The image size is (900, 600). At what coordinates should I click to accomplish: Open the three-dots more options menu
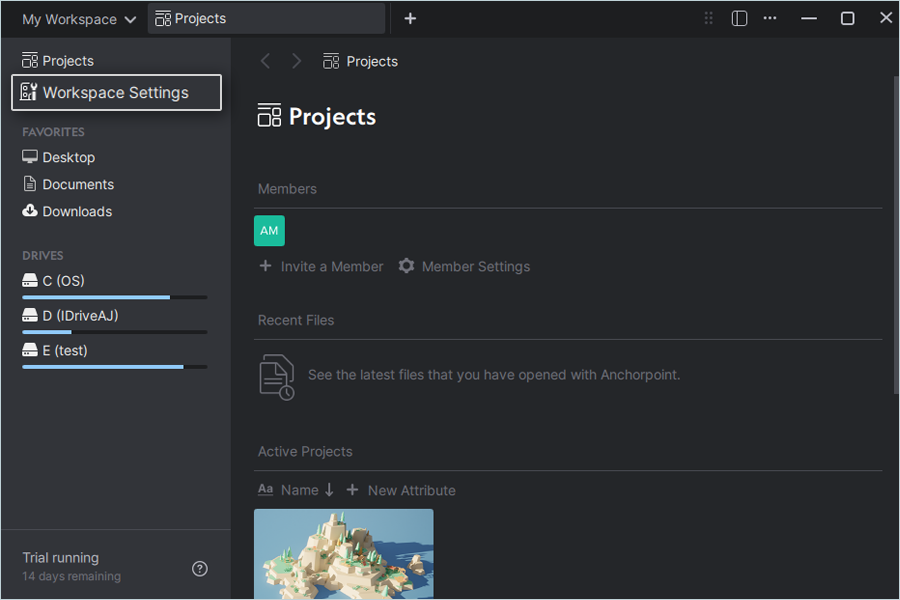[770, 18]
